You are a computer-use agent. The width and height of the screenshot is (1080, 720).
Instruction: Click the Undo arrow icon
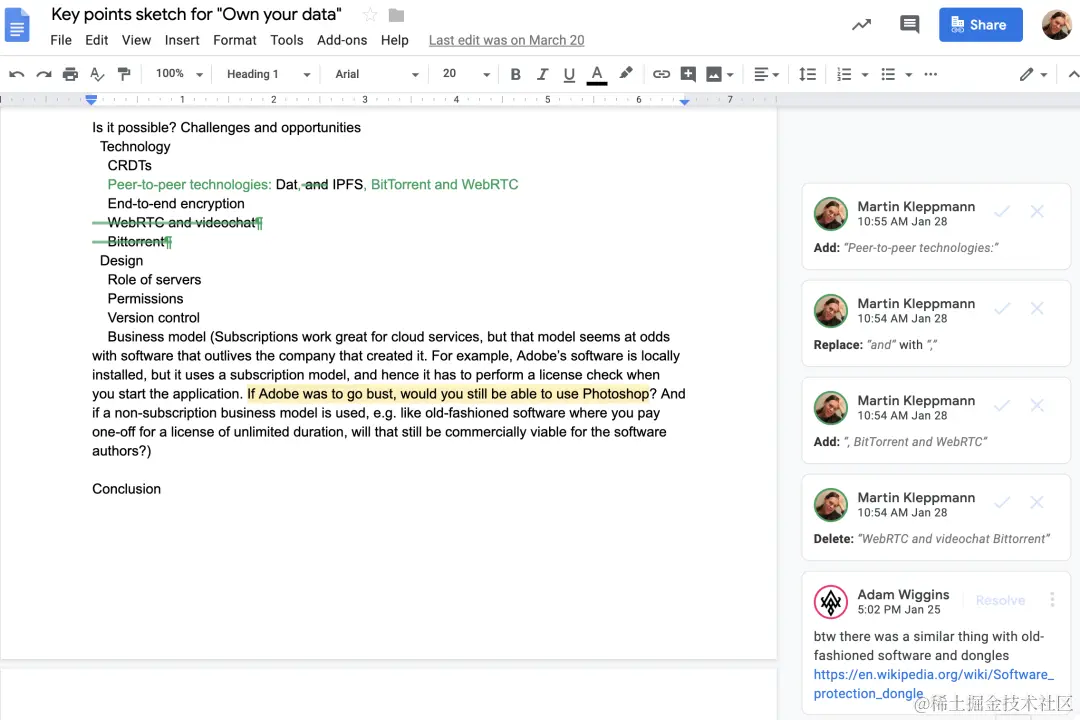click(x=17, y=74)
